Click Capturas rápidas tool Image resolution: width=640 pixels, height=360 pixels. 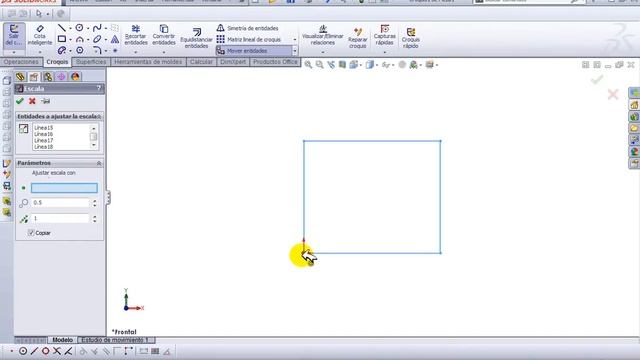pos(384,35)
